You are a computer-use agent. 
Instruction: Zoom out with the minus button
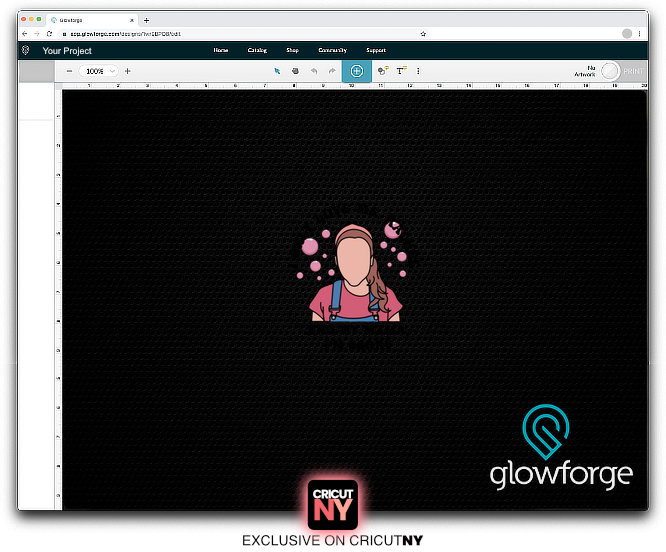(69, 71)
